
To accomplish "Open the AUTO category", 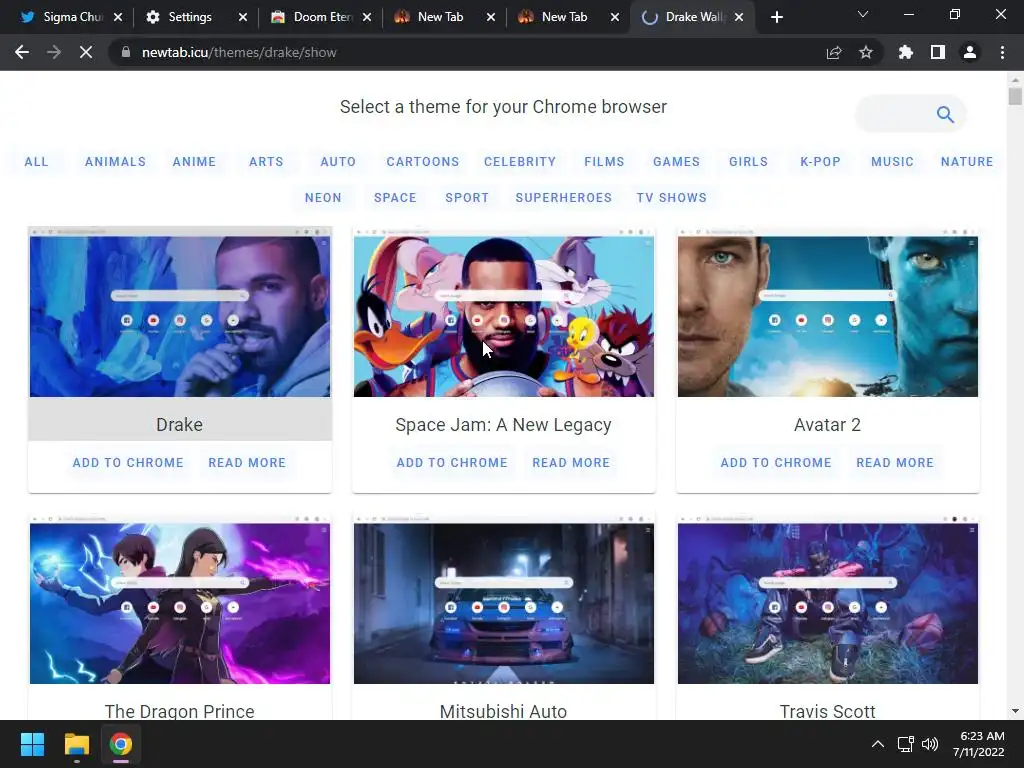I will tap(338, 161).
